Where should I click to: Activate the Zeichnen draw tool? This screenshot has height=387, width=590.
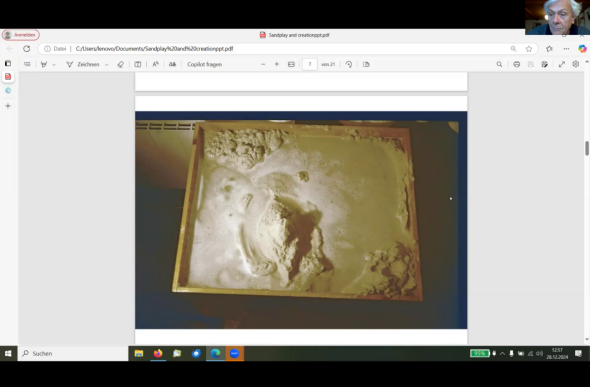click(83, 64)
